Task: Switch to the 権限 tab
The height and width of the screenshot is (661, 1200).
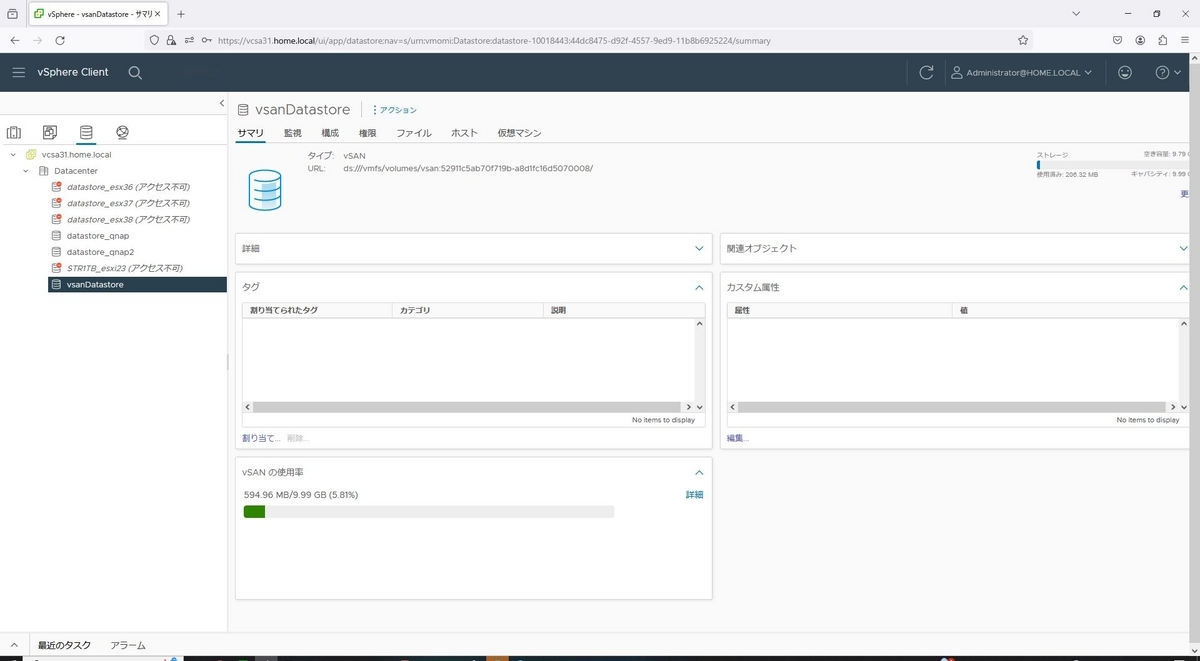Action: click(367, 133)
